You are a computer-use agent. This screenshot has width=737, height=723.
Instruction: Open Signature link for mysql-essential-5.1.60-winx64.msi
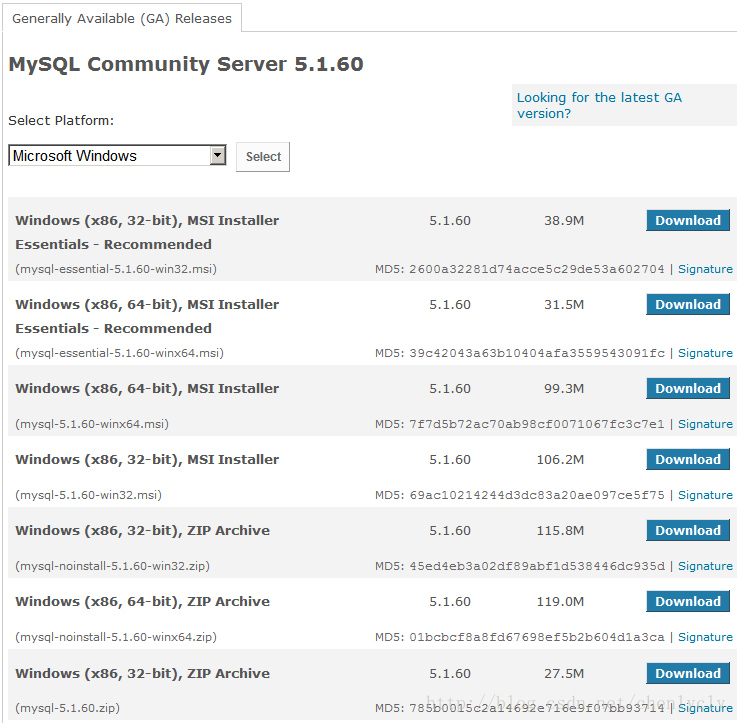(x=705, y=353)
